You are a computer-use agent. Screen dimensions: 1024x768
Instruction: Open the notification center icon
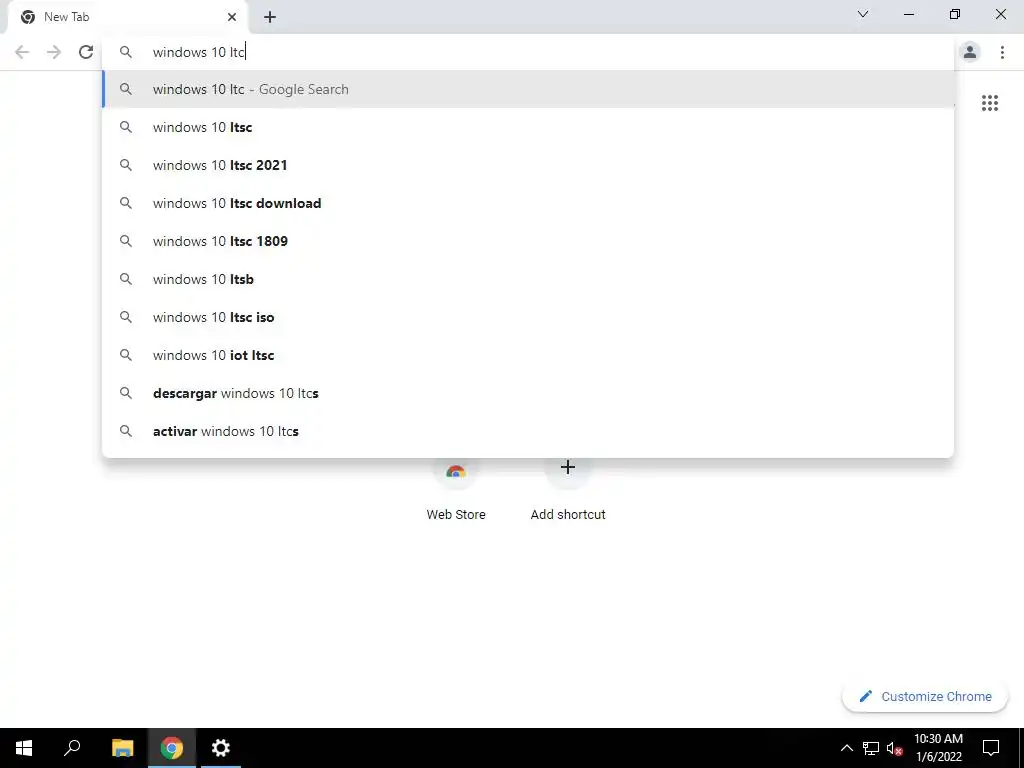point(991,748)
